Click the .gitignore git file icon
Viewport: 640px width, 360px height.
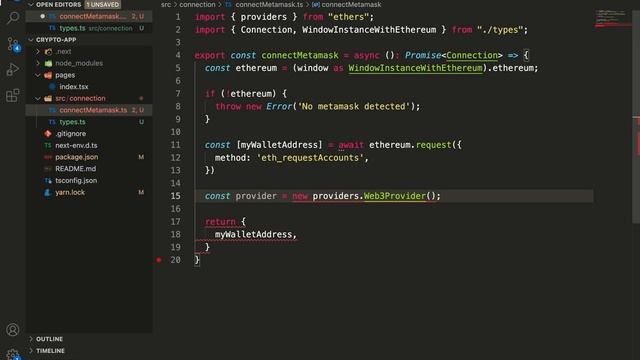pyautogui.click(x=48, y=133)
